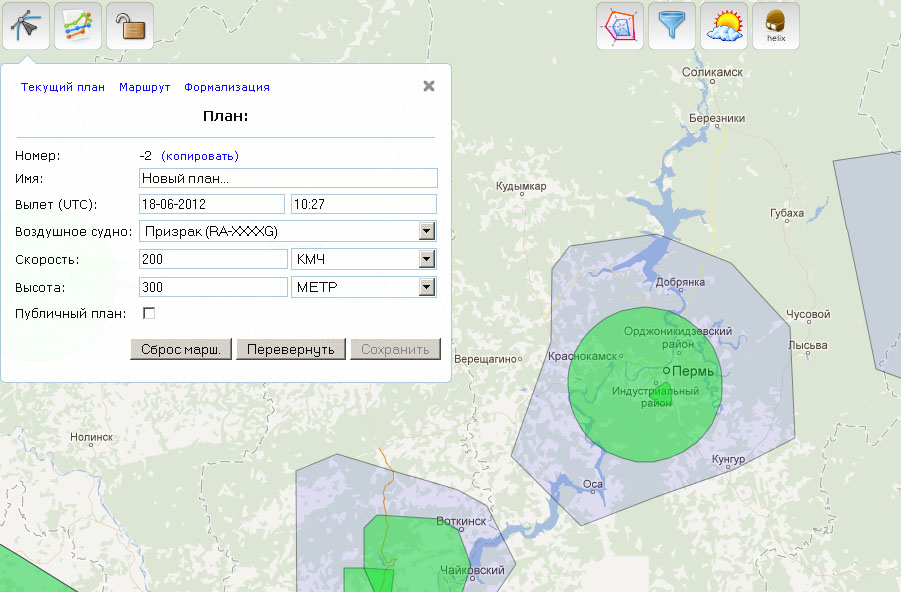Viewport: 901px width, 592px height.
Task: Open the altitude unit МЕТР dropdown
Action: pos(427,288)
